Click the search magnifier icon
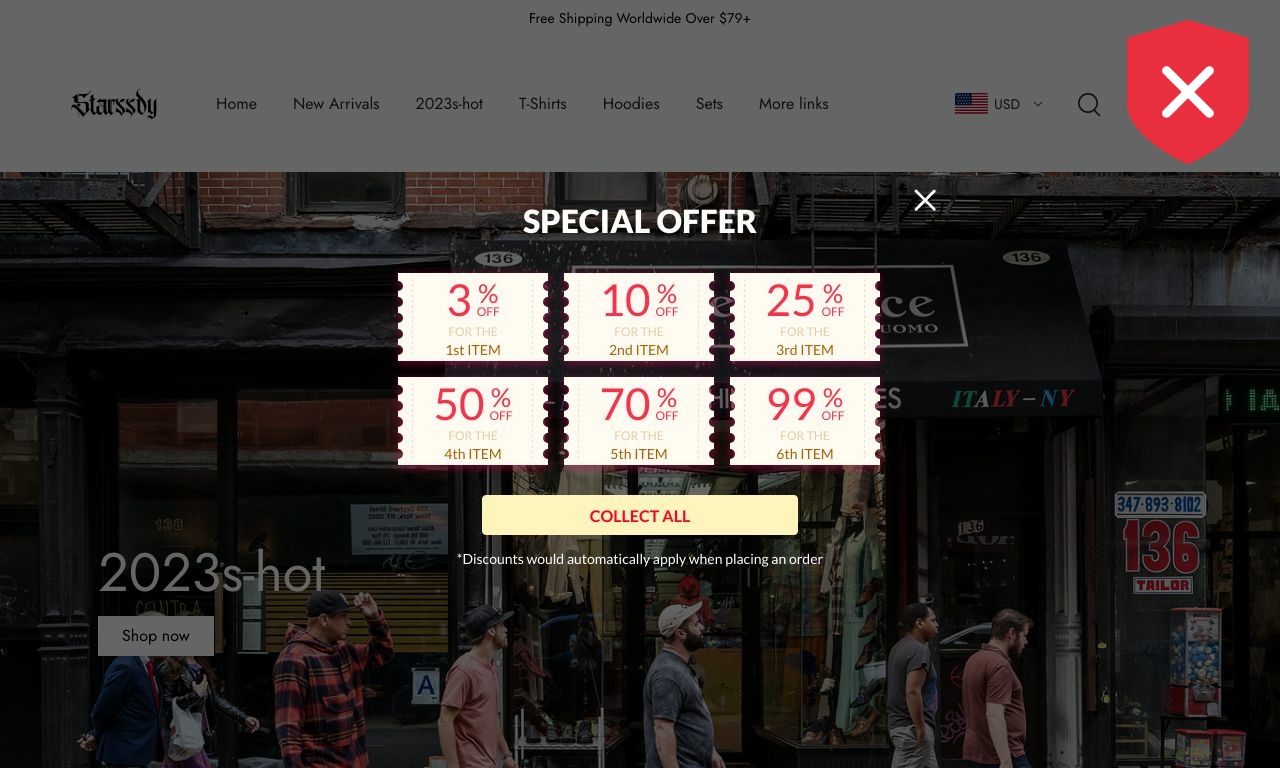 pos(1089,104)
